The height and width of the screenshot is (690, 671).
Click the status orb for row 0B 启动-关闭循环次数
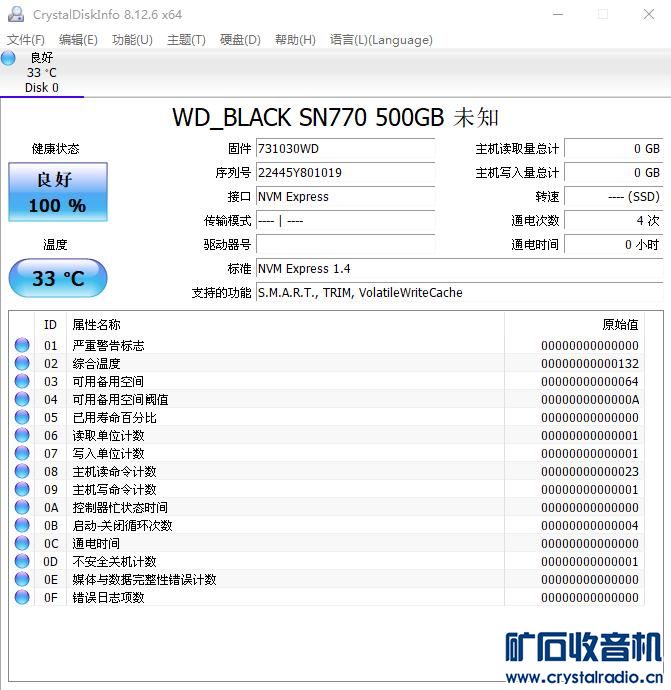(x=22, y=525)
